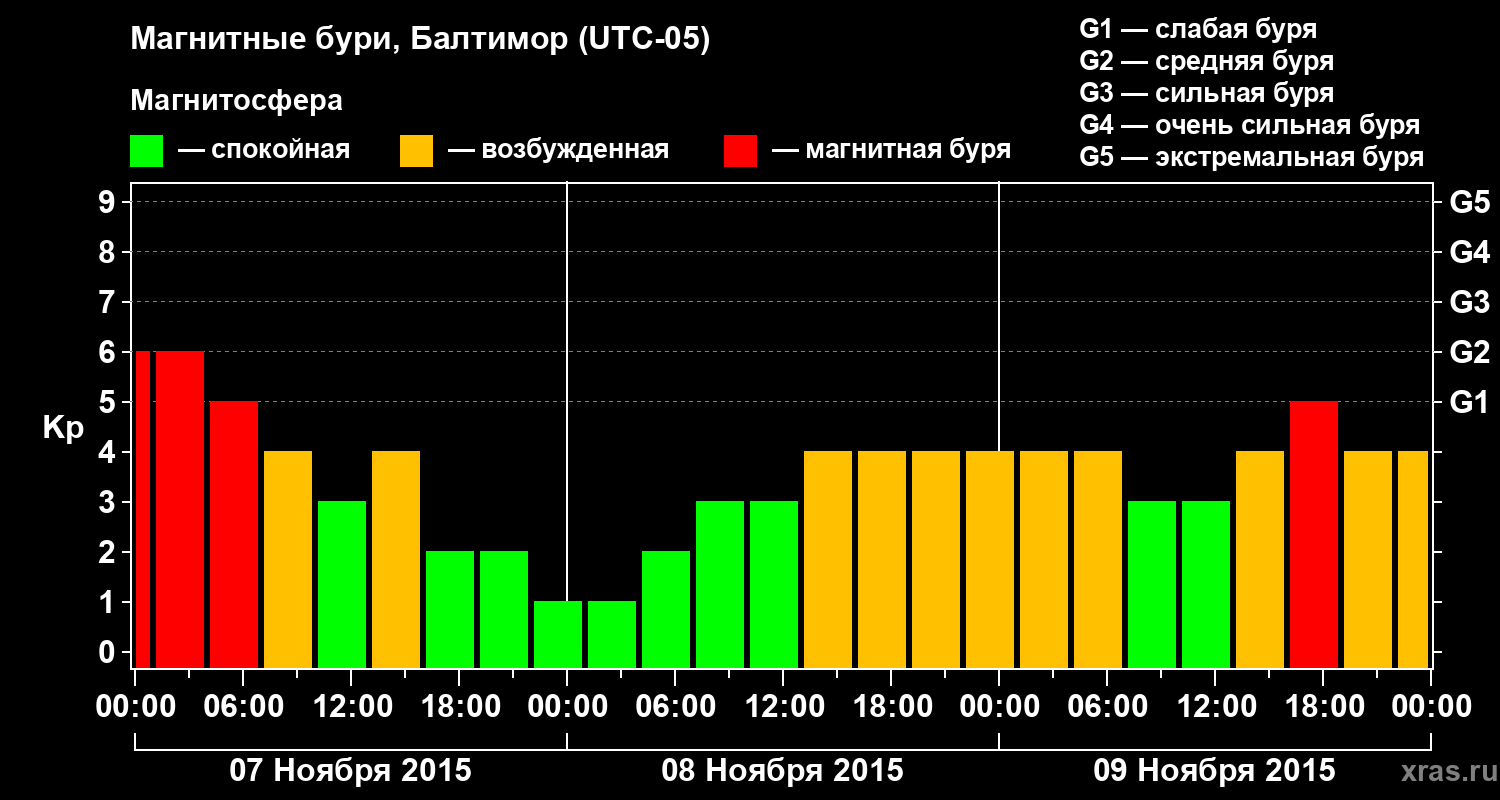Click the red Kp 5 bar on 07 November
Viewport: 1500px width, 800px height.
pos(234,534)
